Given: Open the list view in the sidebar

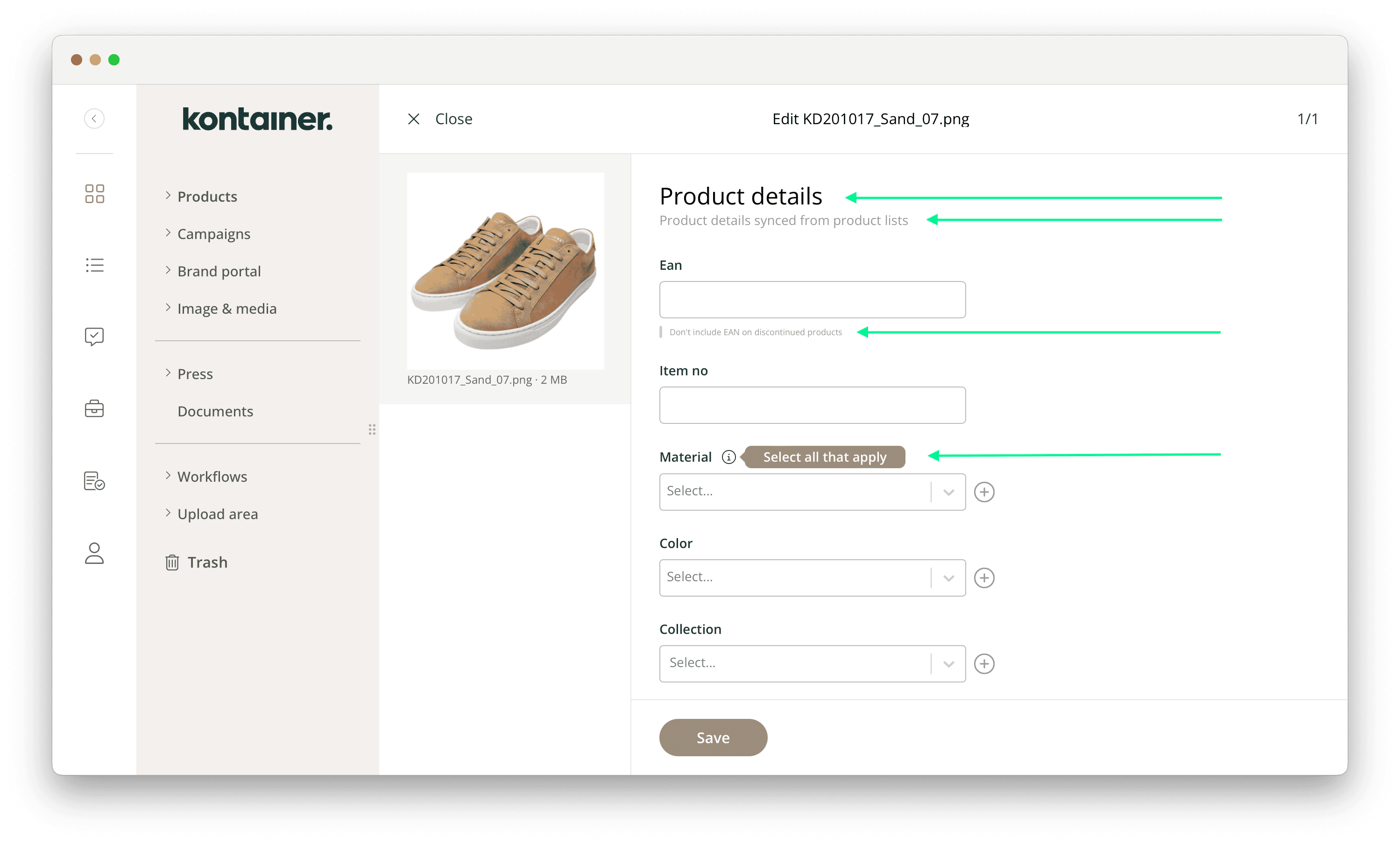Looking at the screenshot, I should tap(94, 265).
